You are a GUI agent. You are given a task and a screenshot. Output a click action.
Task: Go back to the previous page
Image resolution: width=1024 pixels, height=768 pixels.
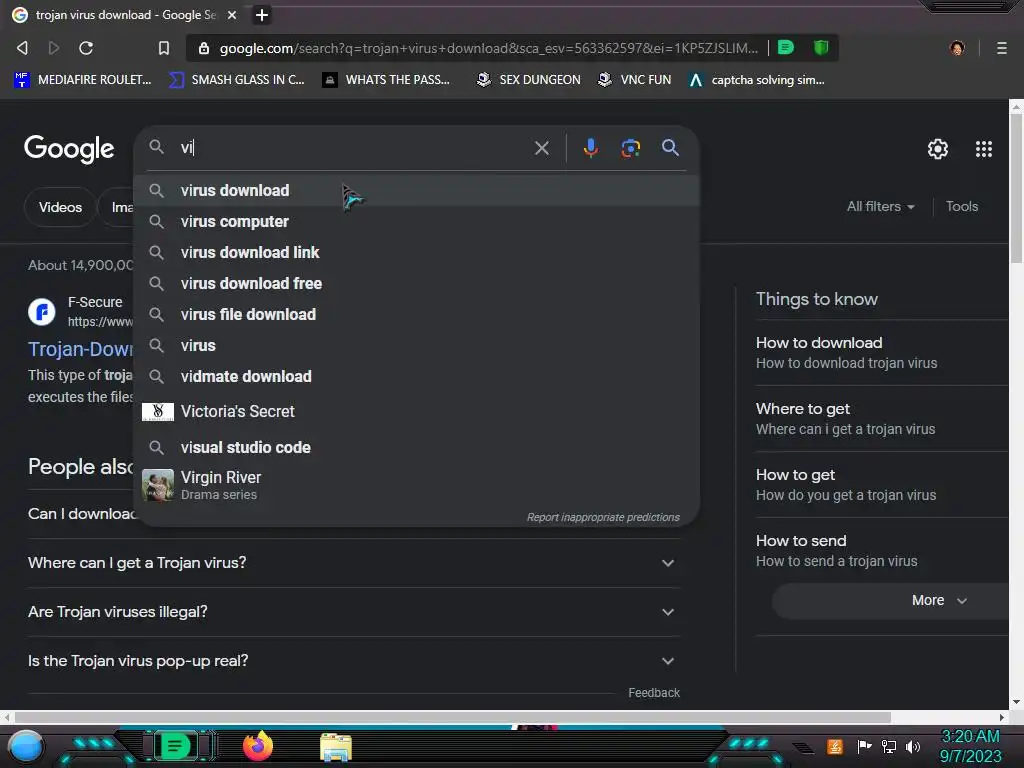(22, 48)
